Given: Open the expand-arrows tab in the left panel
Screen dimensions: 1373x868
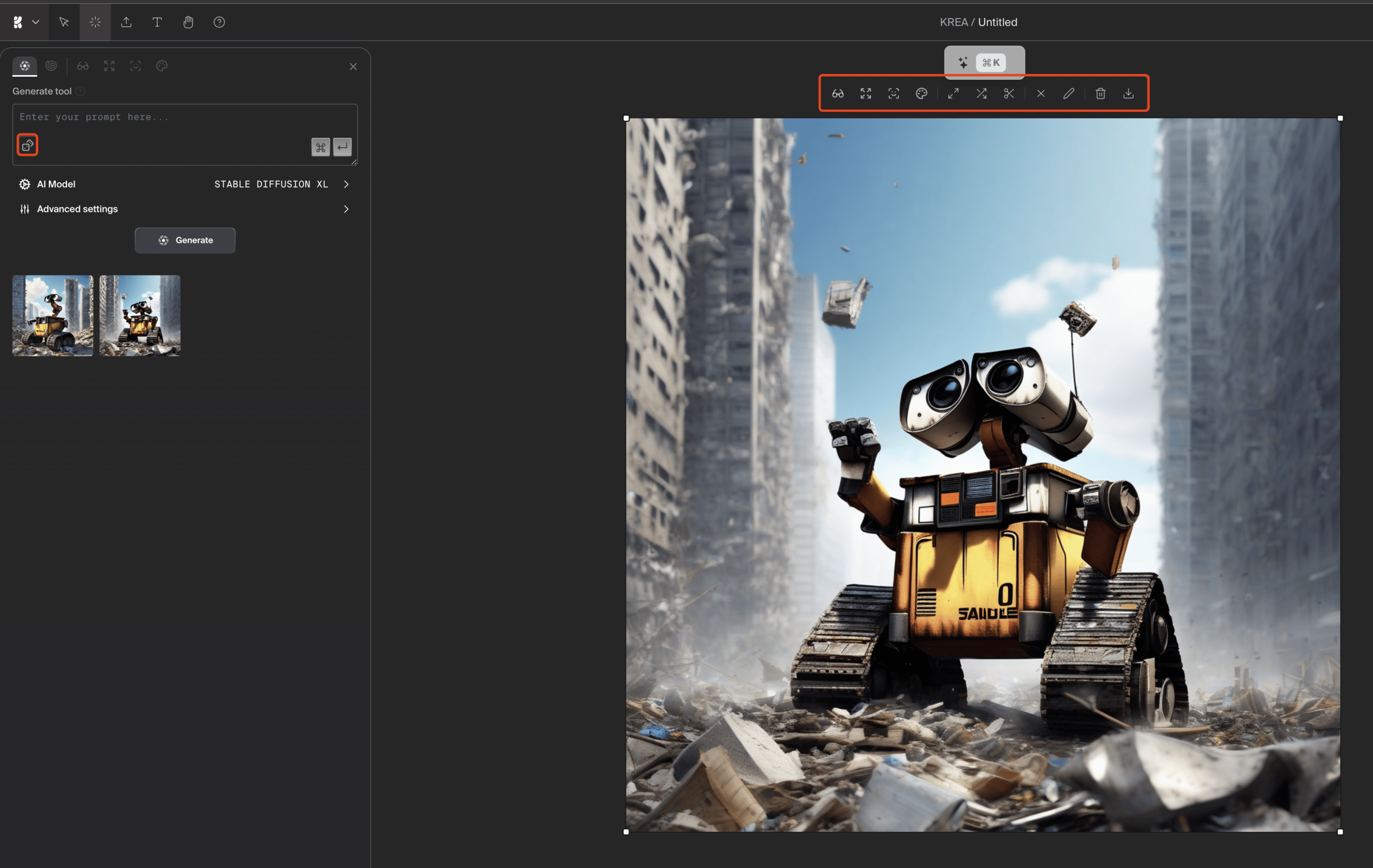Looking at the screenshot, I should tap(109, 66).
